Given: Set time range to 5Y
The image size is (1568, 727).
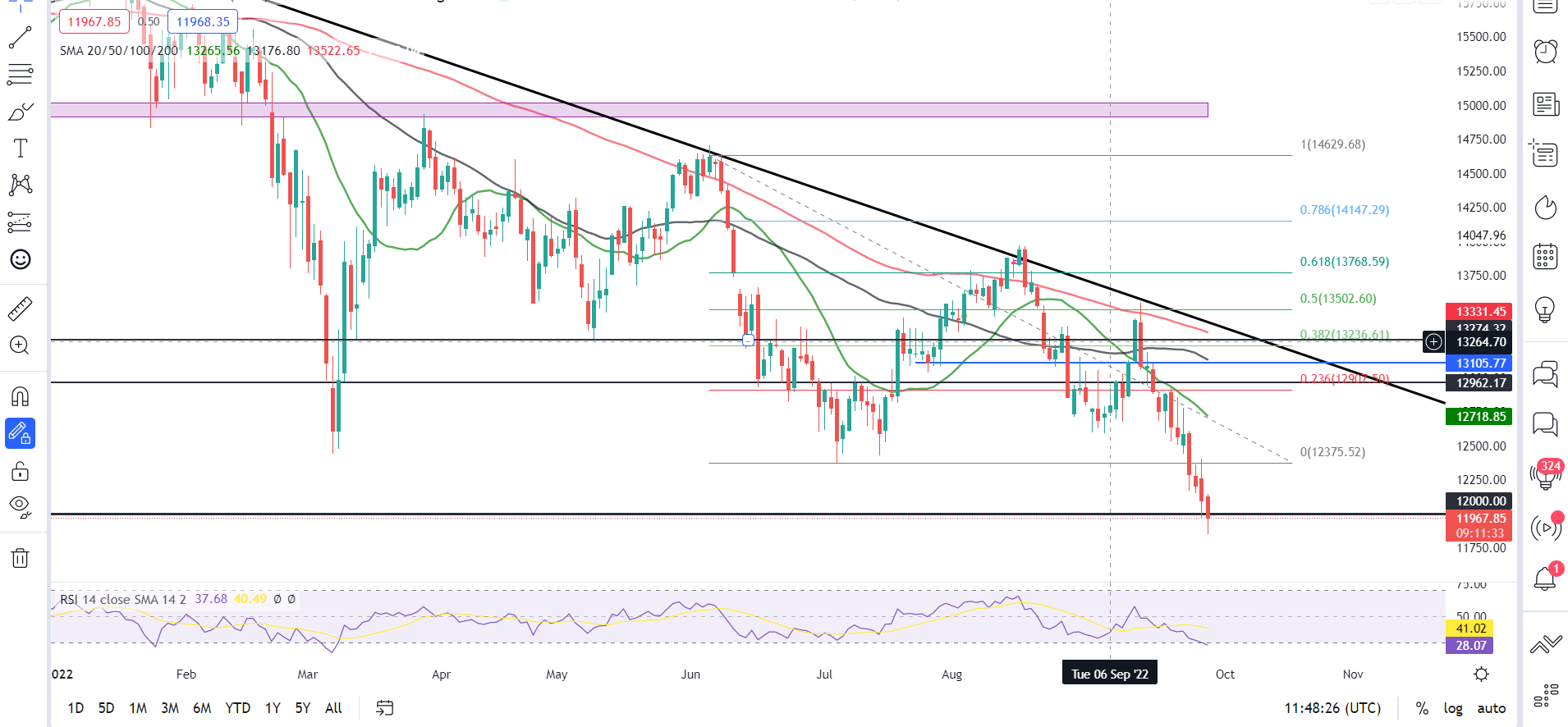Looking at the screenshot, I should point(303,707).
